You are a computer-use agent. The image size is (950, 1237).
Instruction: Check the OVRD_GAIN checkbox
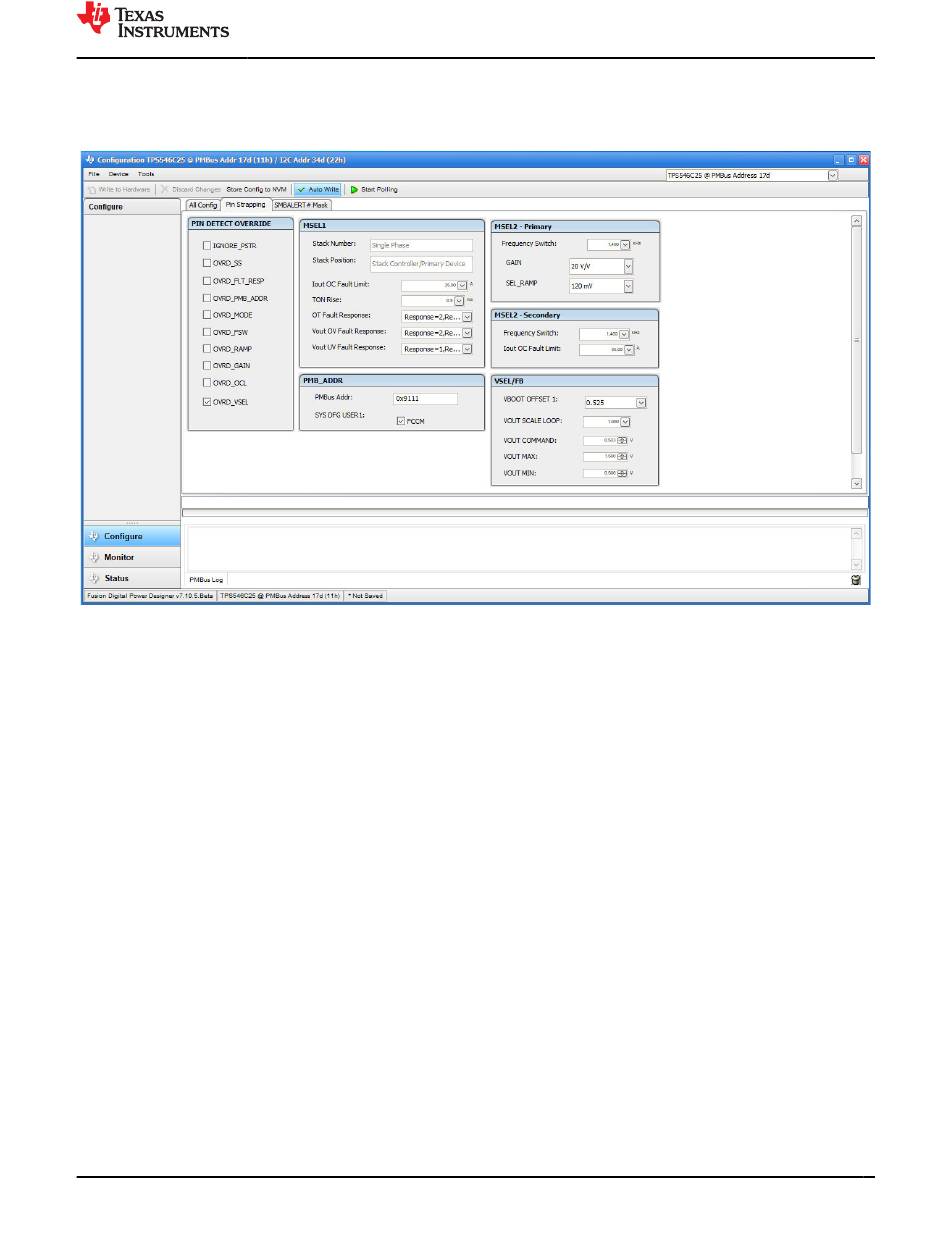207,366
